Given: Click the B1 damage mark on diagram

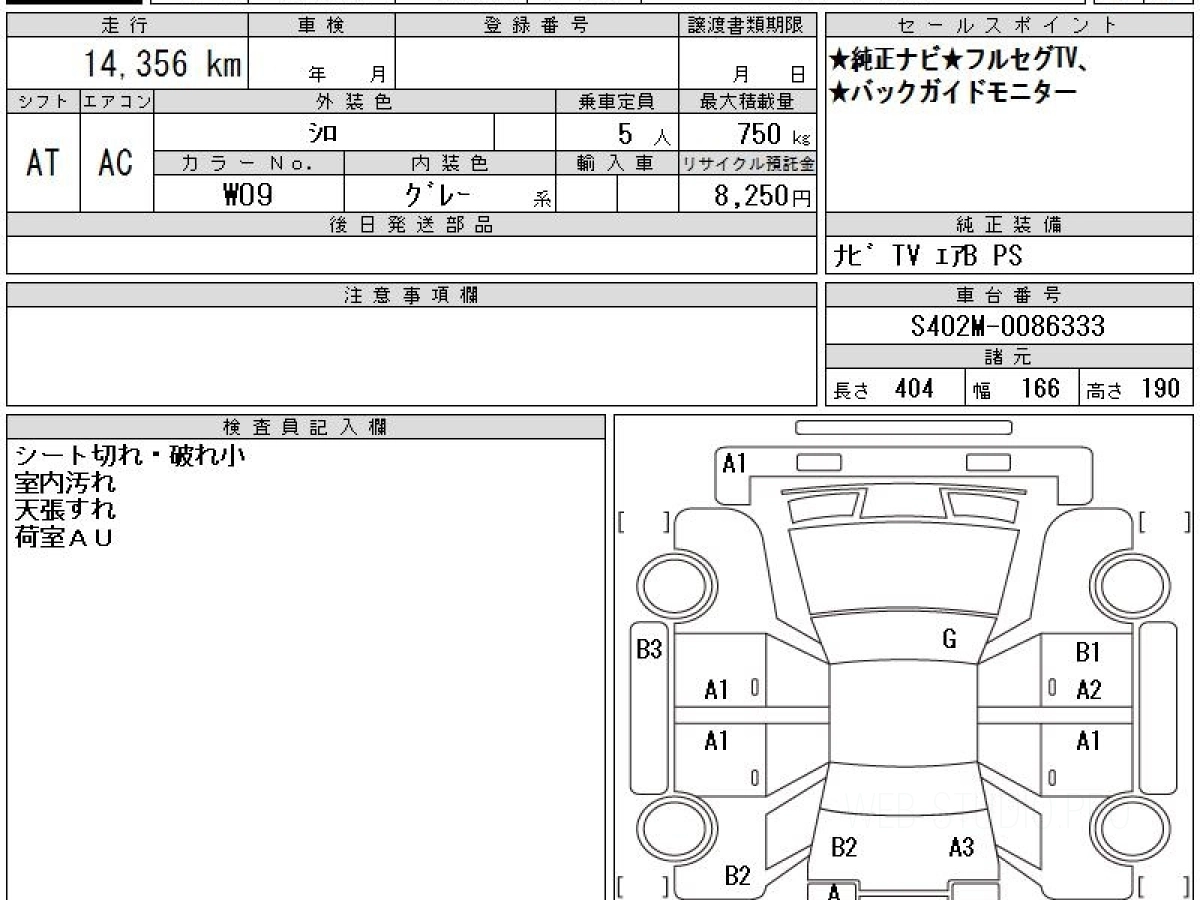Looking at the screenshot, I should [x=1088, y=653].
